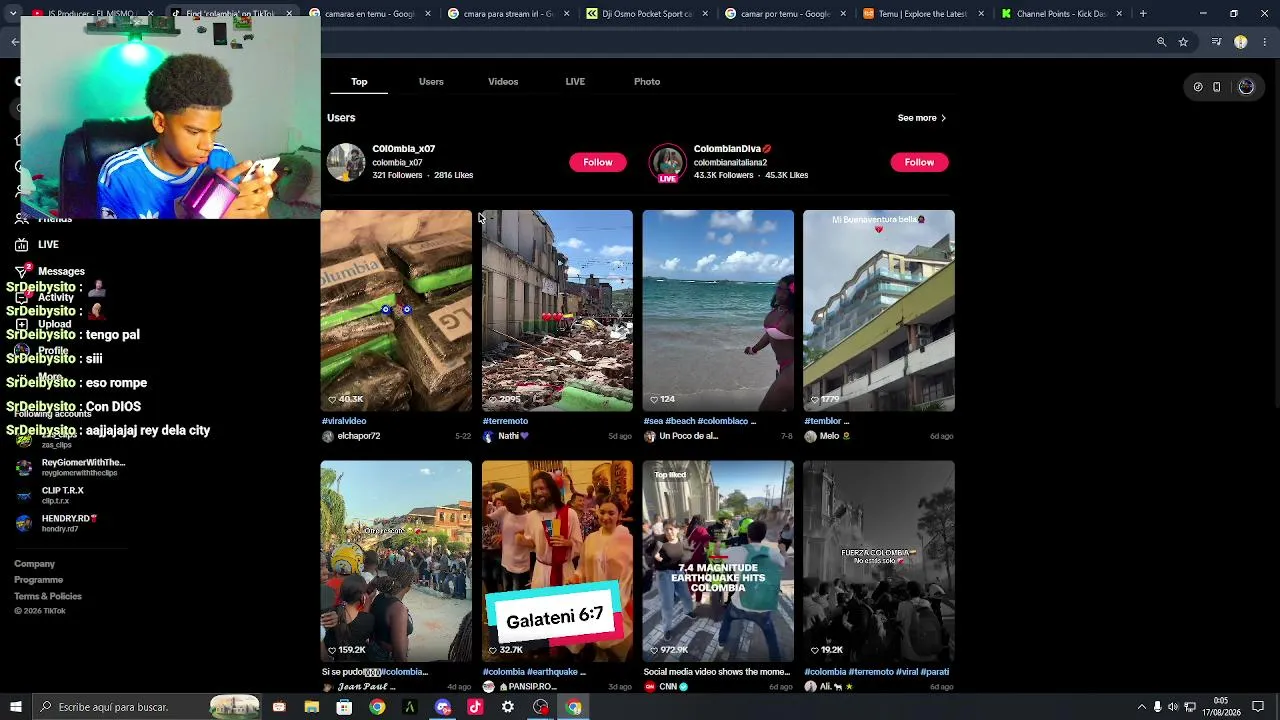Follow the ColombianDiva account
The image size is (1280, 720).
click(919, 162)
